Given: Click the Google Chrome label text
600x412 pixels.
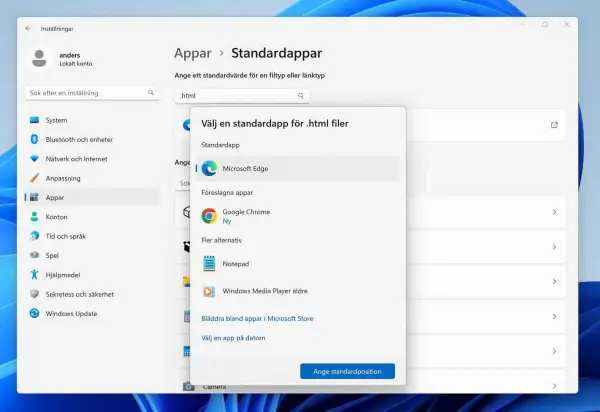Looking at the screenshot, I should pos(246,212).
